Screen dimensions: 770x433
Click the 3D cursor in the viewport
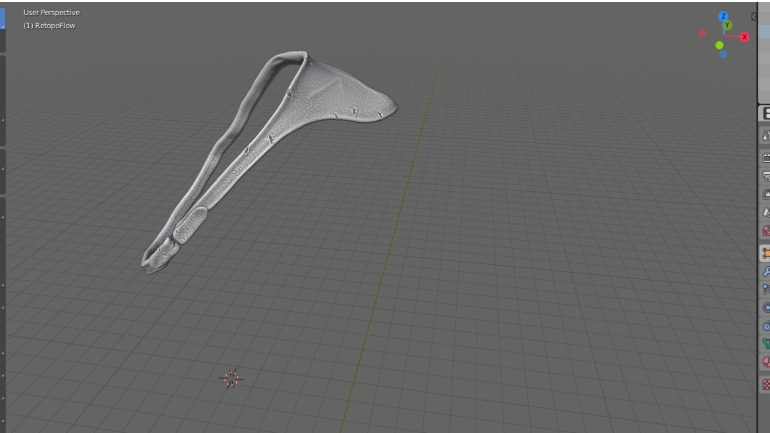pyautogui.click(x=231, y=379)
